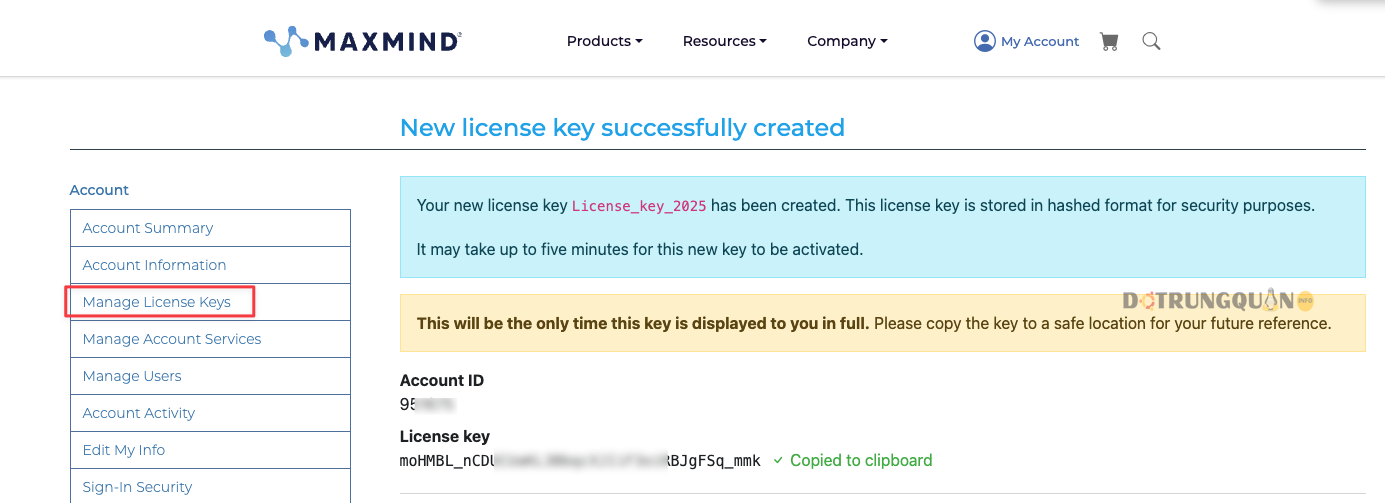
Task: Click the search magnifier icon
Action: pos(1151,41)
